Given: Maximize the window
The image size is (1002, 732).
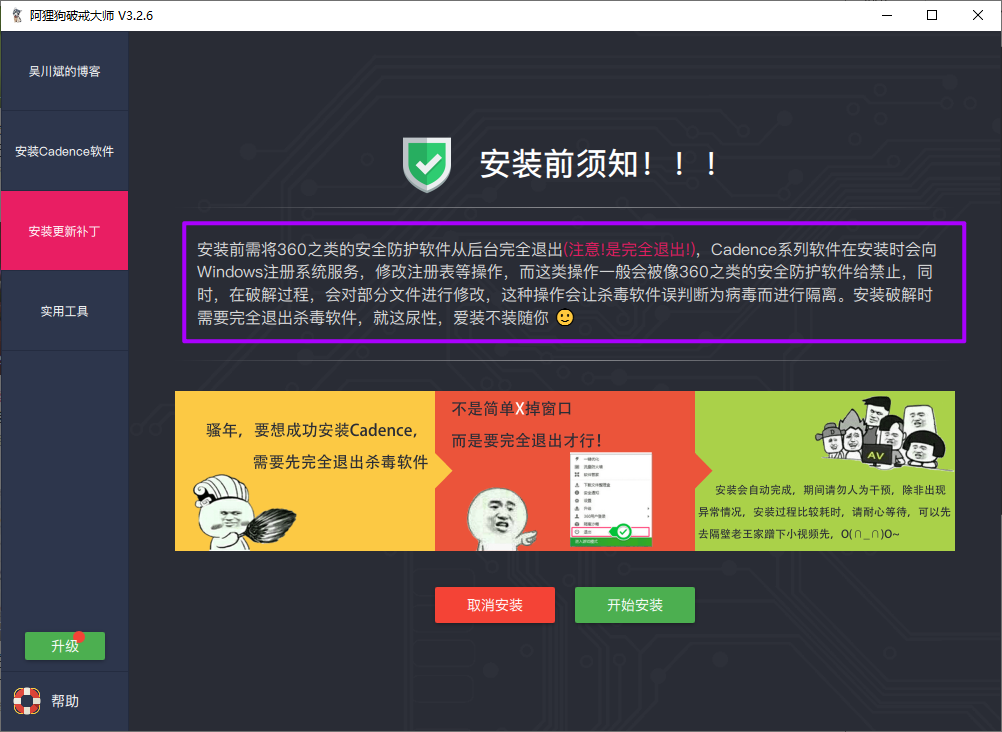Looking at the screenshot, I should (x=932, y=15).
